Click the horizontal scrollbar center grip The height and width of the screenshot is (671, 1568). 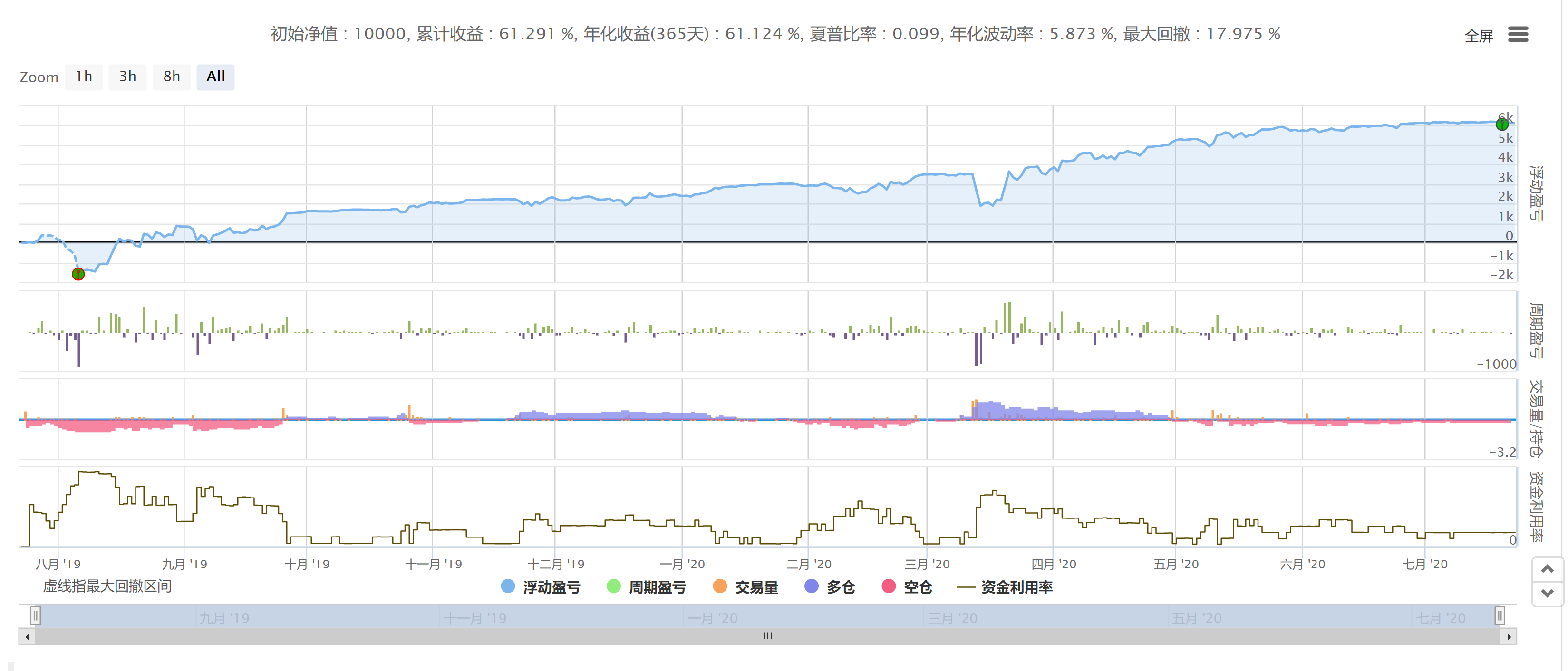(767, 636)
